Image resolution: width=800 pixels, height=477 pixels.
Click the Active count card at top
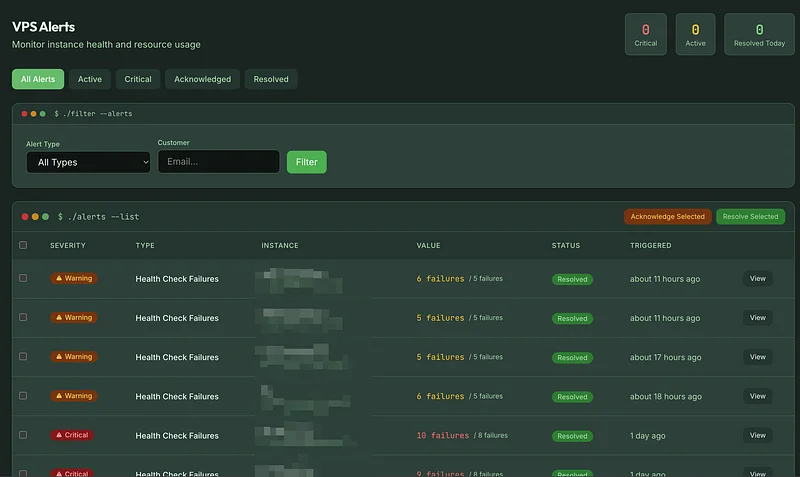click(695, 34)
